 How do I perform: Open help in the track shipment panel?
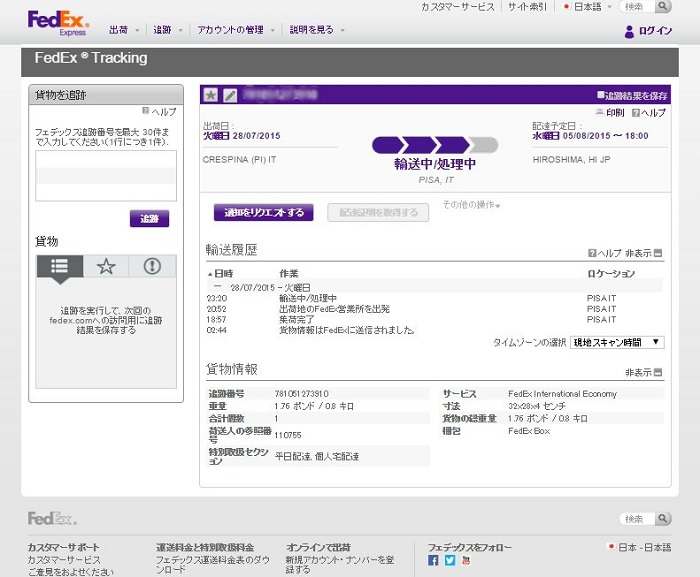pos(159,111)
